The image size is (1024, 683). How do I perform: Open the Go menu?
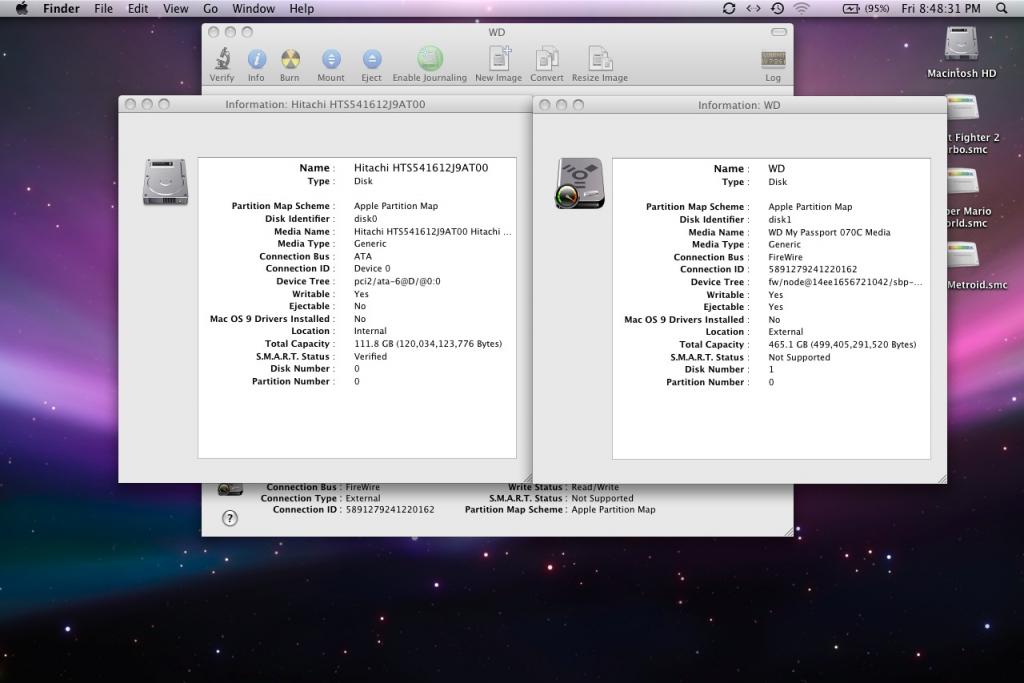(210, 8)
